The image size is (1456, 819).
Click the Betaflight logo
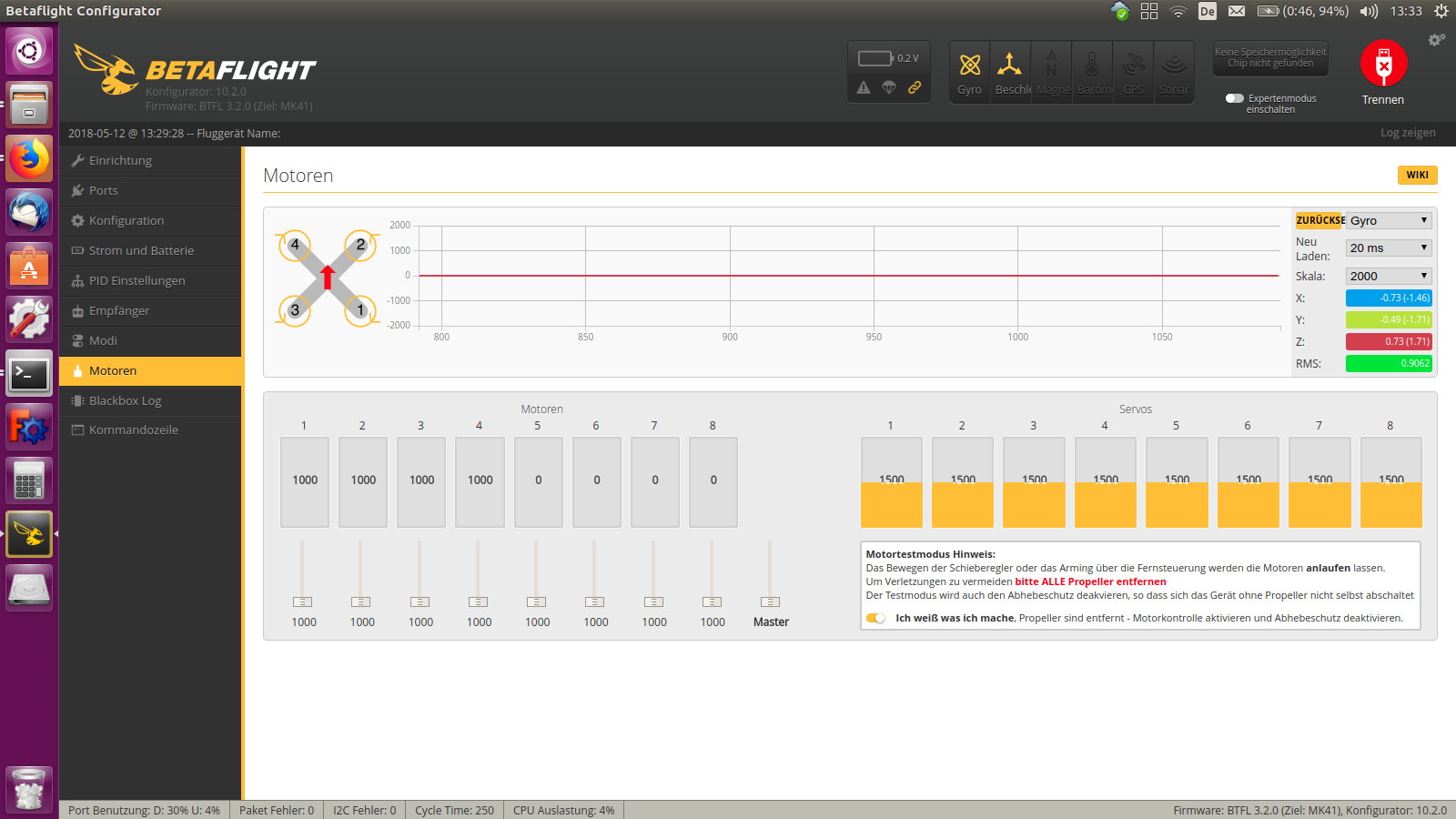tap(195, 69)
